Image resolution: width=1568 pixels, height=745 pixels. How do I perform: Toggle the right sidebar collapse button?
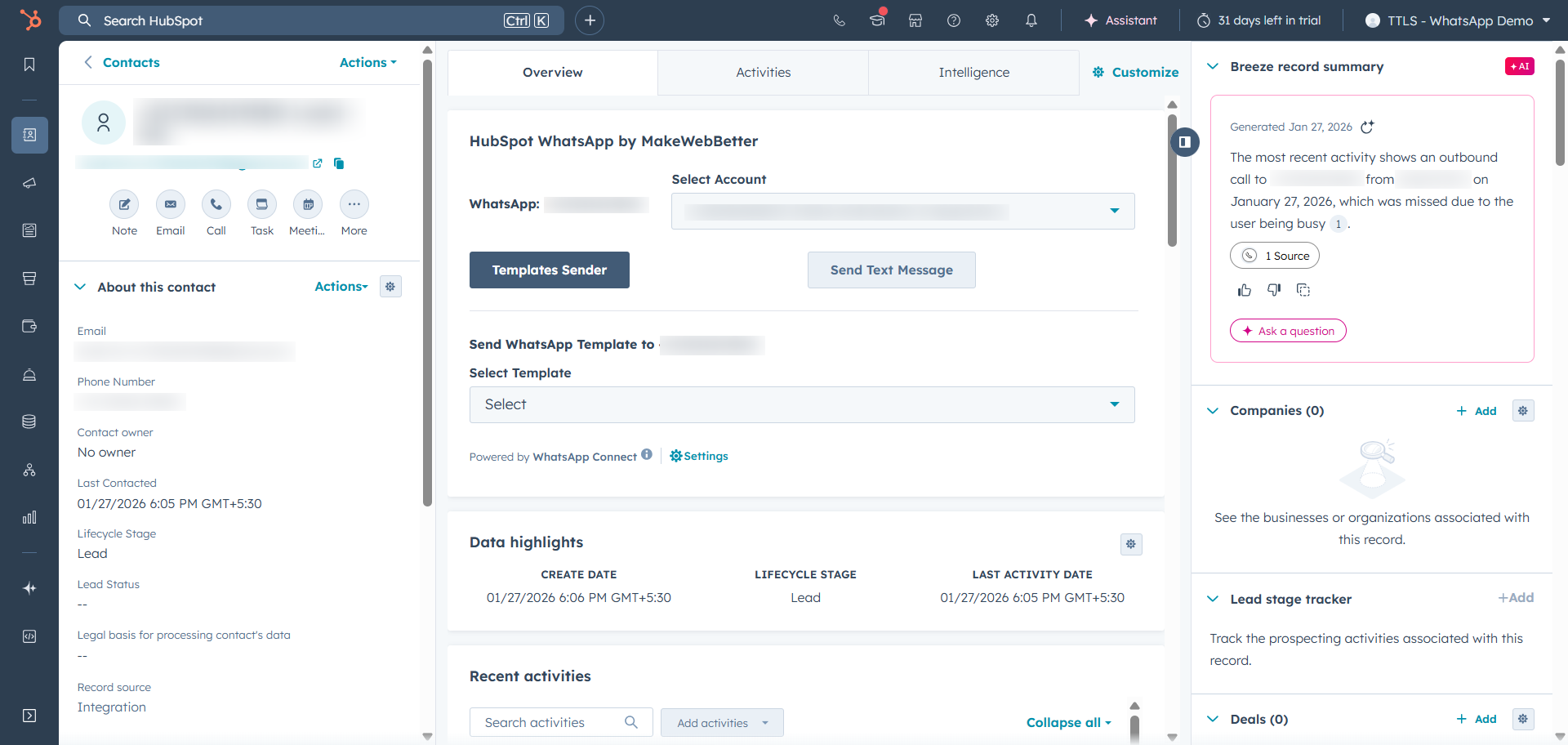click(1184, 142)
